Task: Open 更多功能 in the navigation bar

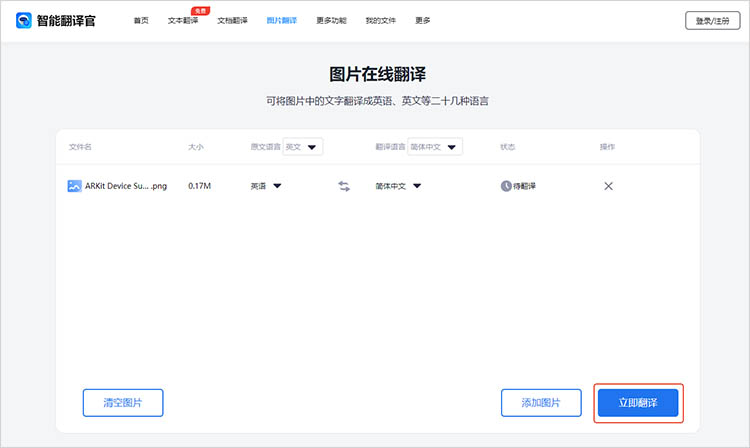Action: coord(331,21)
